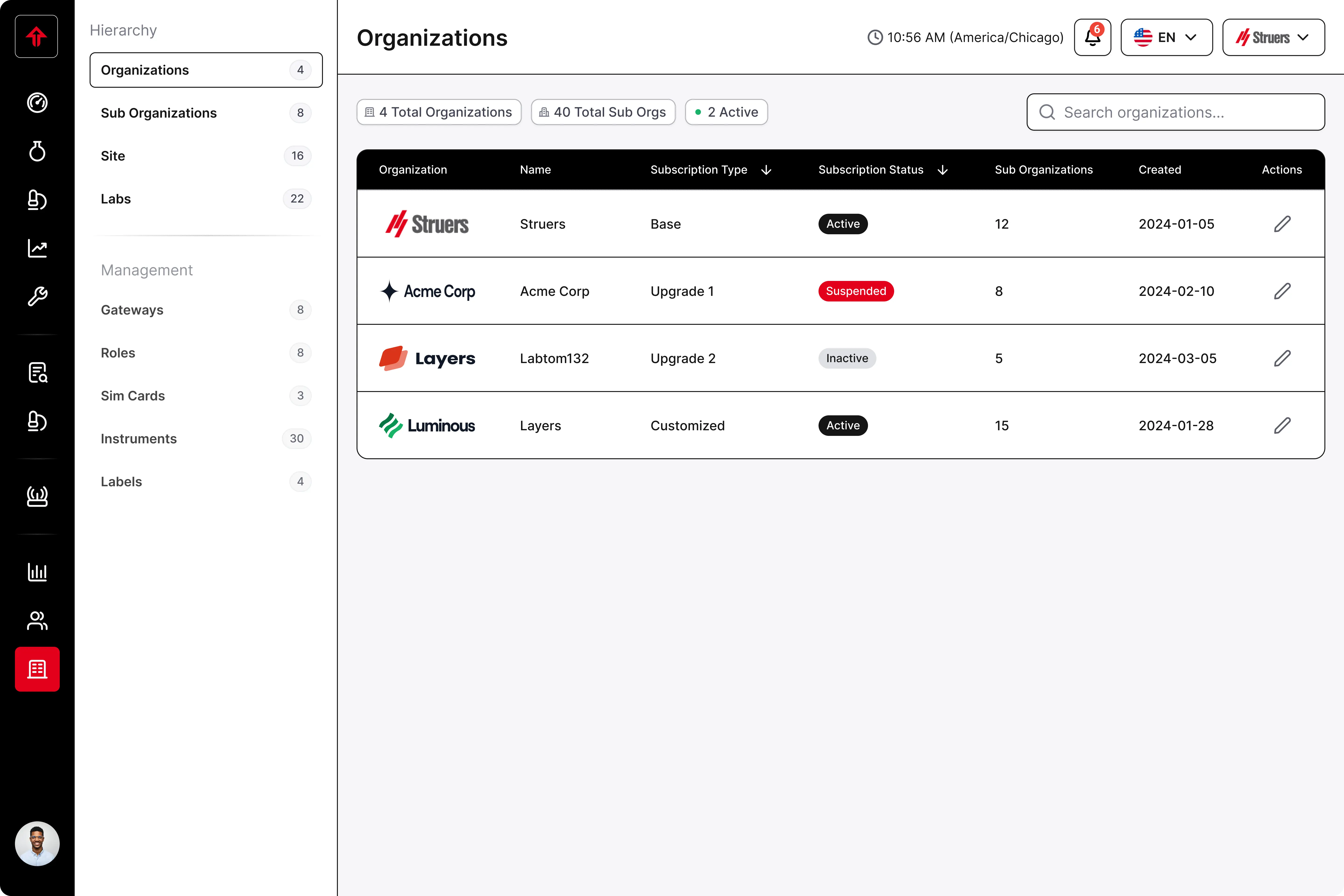Open the wrench maintenance sidebar icon
1344x896 pixels.
37,297
